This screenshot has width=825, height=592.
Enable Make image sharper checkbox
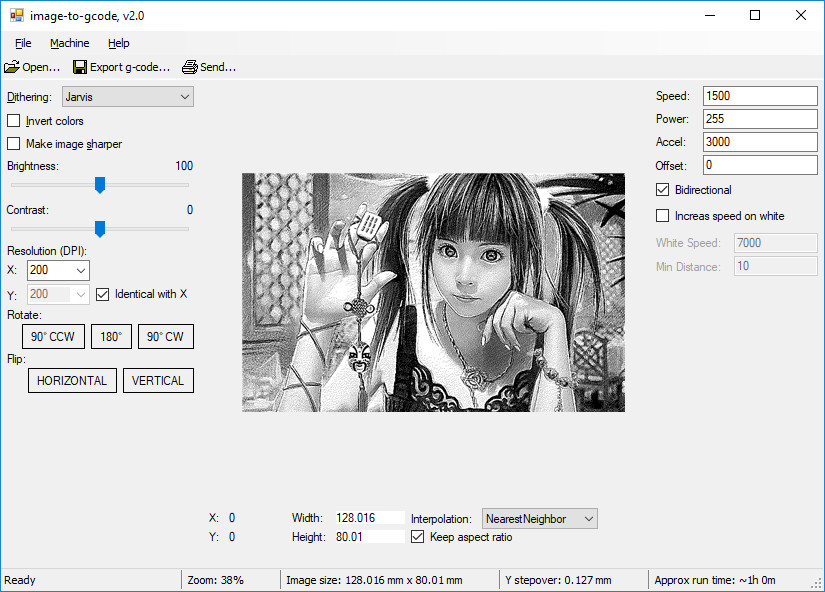pyautogui.click(x=14, y=144)
